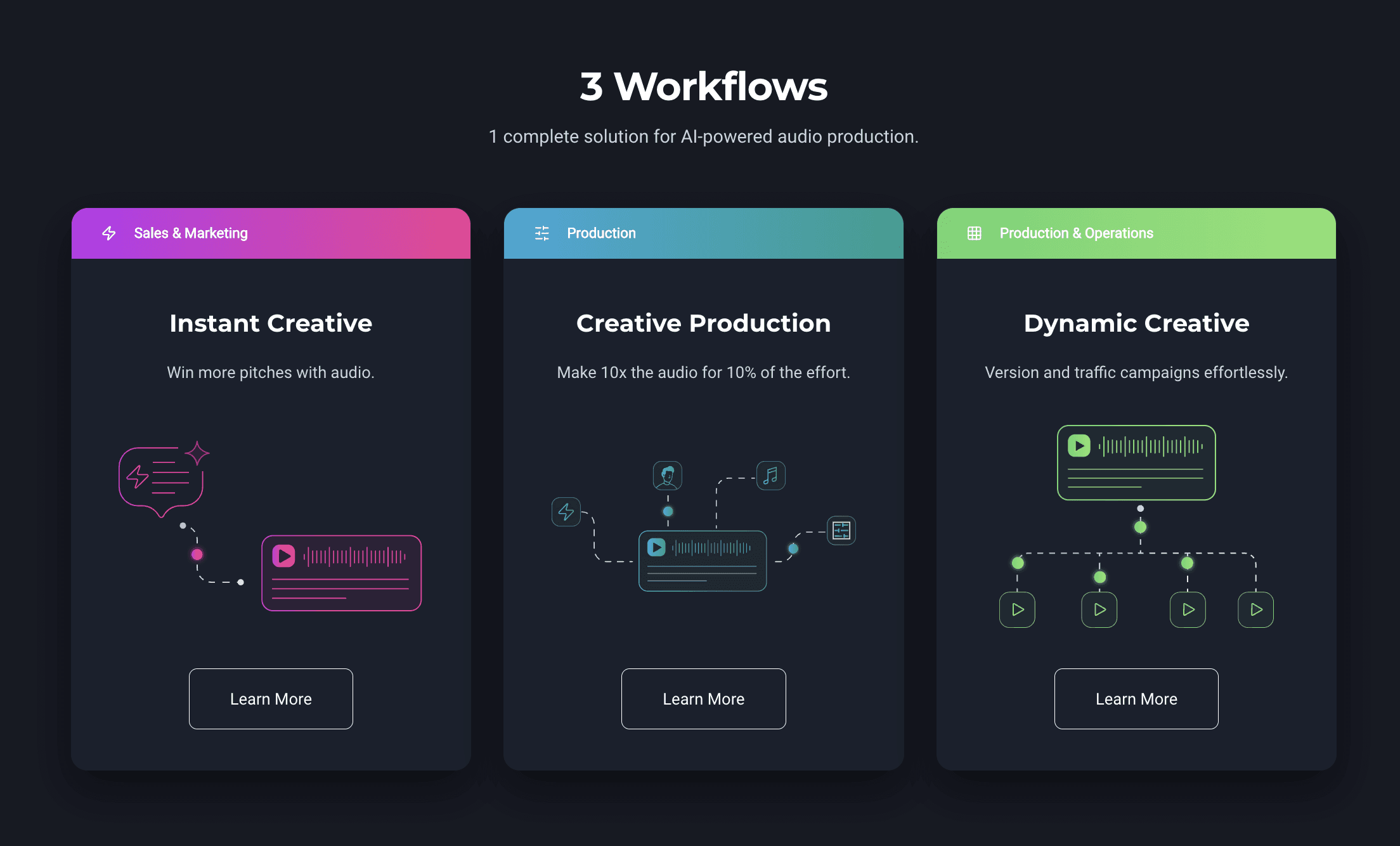Click the mixer settings node in Creative Production diagram

point(841,530)
